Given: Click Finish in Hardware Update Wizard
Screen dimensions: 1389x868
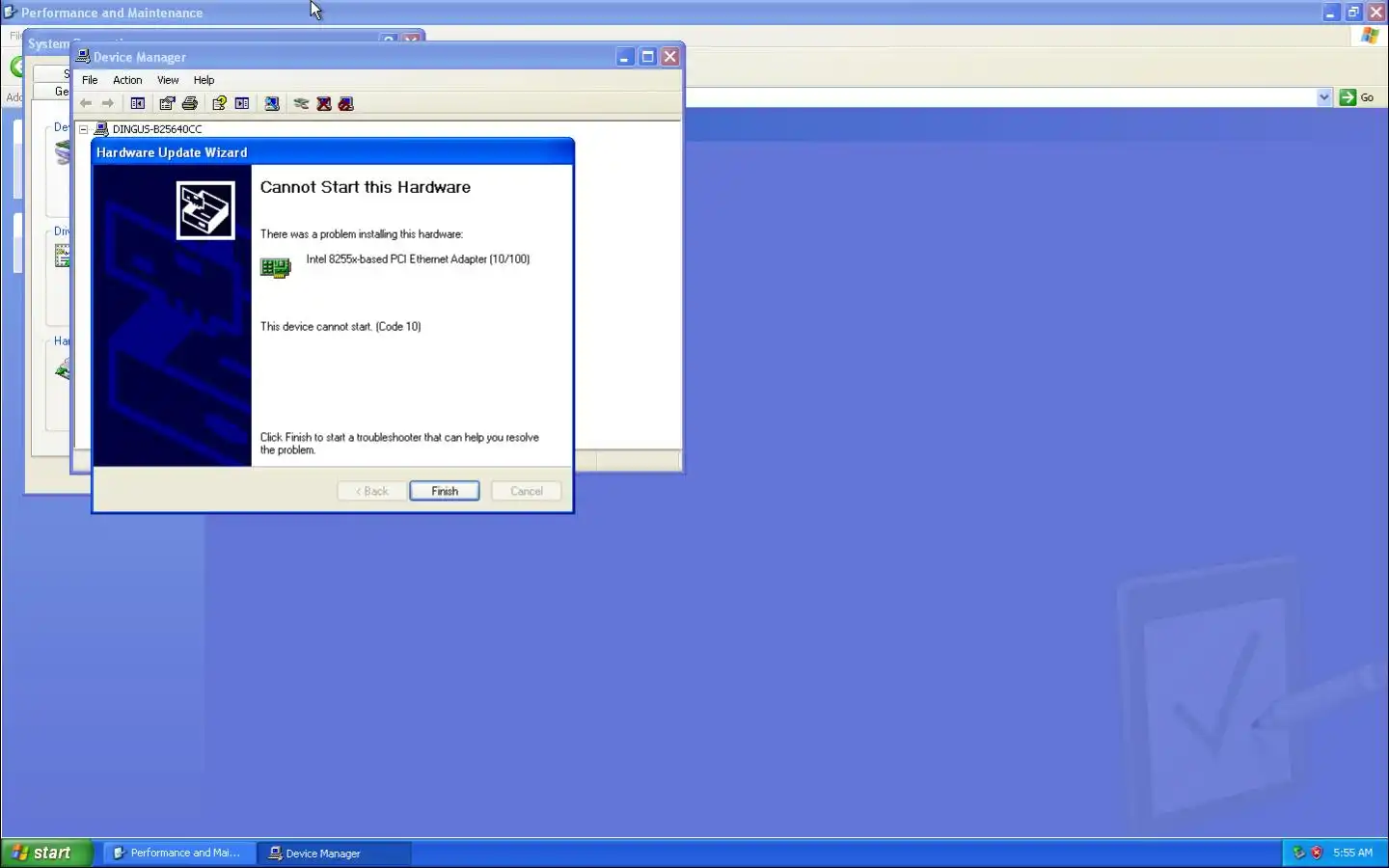Looking at the screenshot, I should tap(444, 491).
